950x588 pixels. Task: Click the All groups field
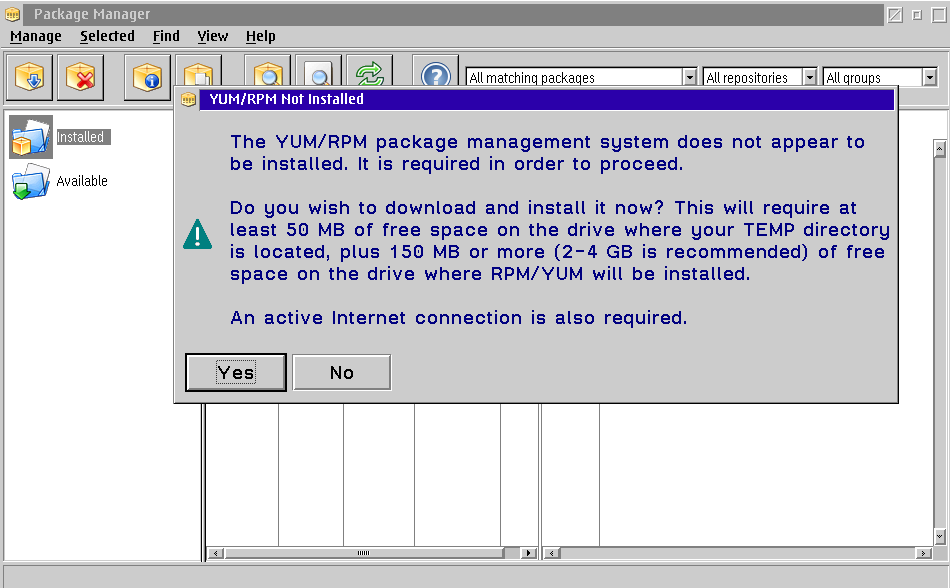pos(872,77)
